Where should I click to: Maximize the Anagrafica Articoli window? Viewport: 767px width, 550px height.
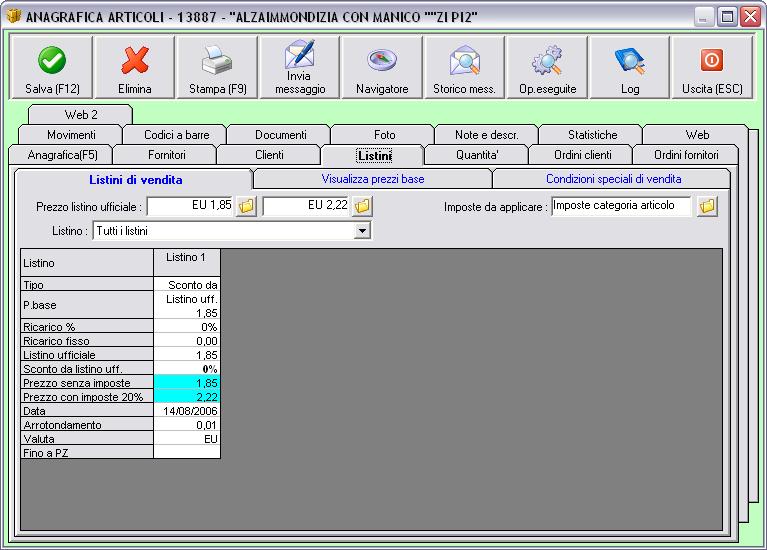point(727,17)
